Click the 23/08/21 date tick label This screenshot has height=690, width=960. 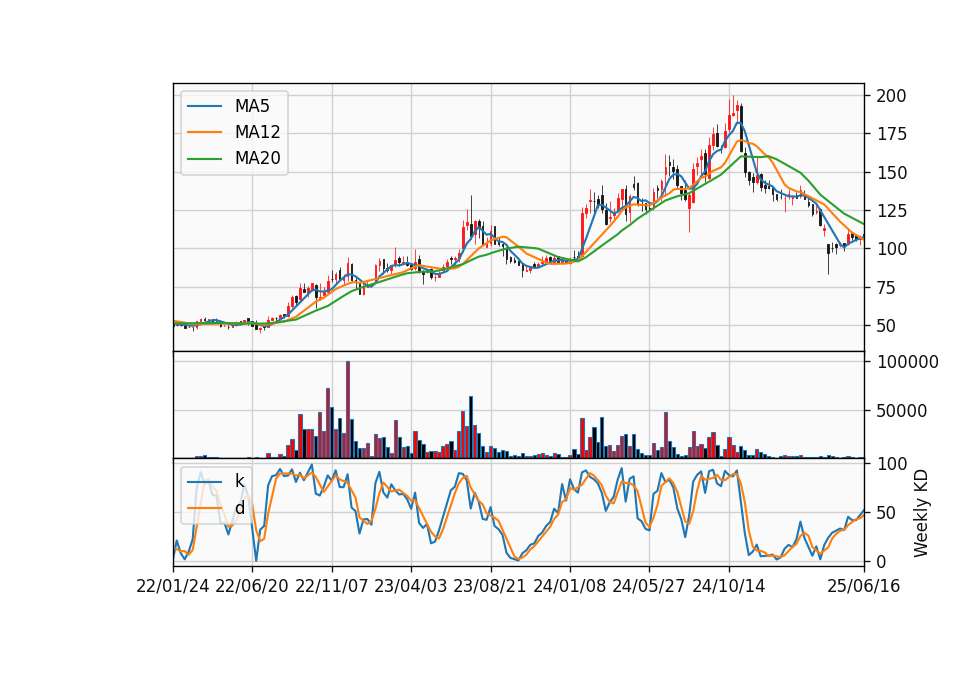coord(490,587)
